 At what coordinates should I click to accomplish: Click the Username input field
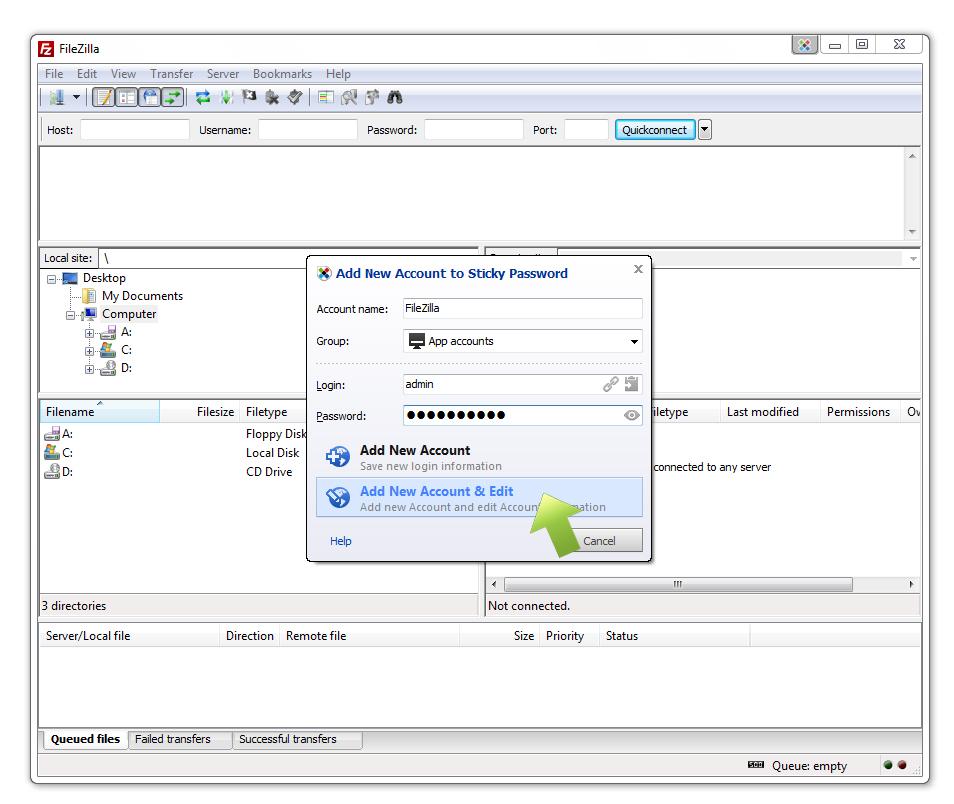tap(308, 130)
